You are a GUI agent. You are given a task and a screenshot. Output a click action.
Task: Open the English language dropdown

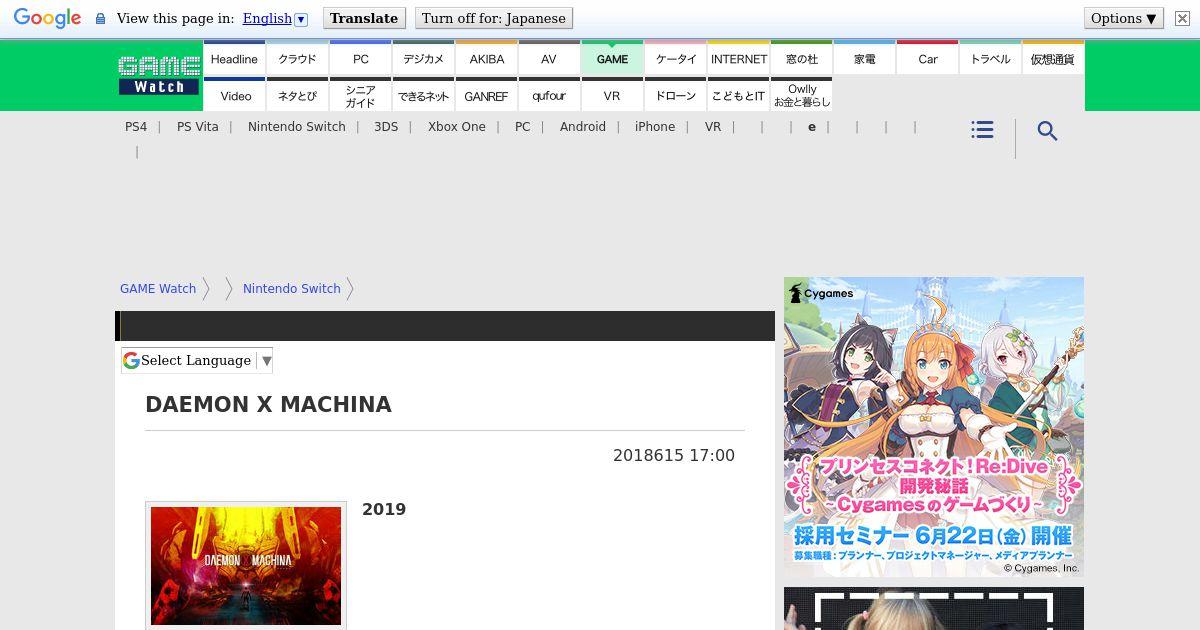click(275, 18)
